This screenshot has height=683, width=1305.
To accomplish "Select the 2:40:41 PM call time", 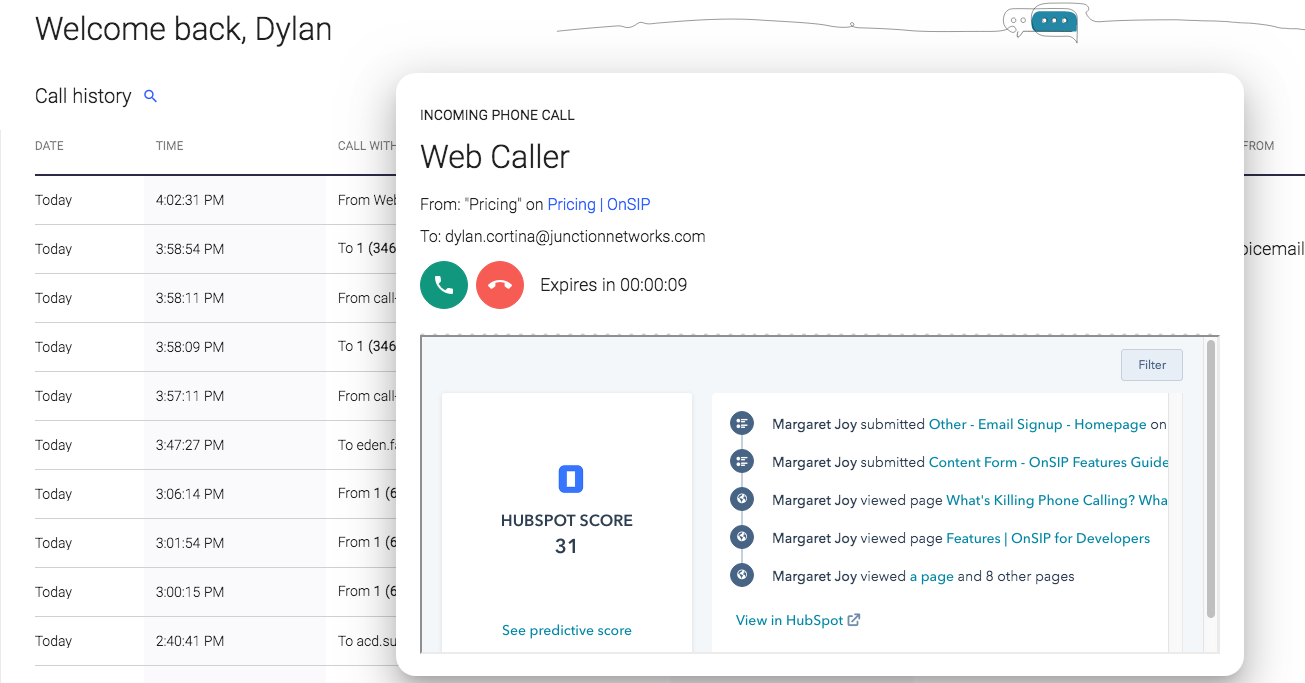I will 190,640.
